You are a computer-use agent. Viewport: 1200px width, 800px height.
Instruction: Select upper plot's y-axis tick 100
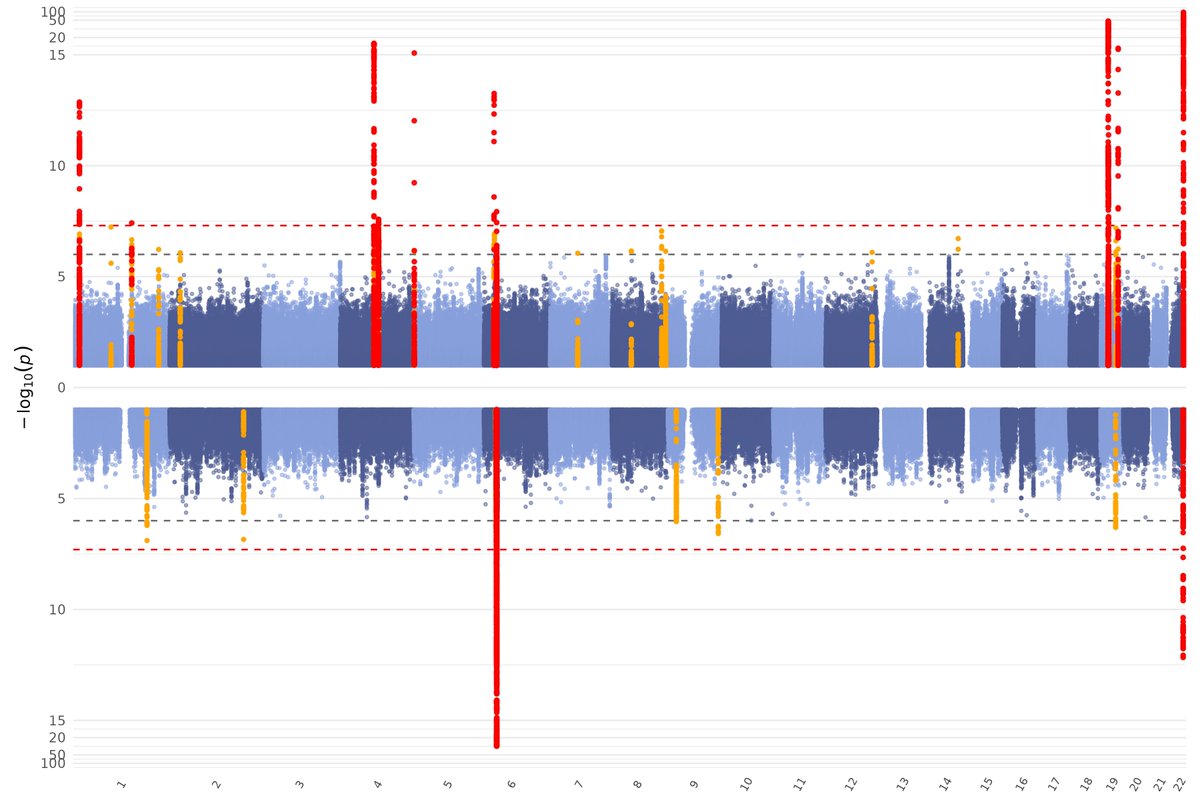click(53, 12)
